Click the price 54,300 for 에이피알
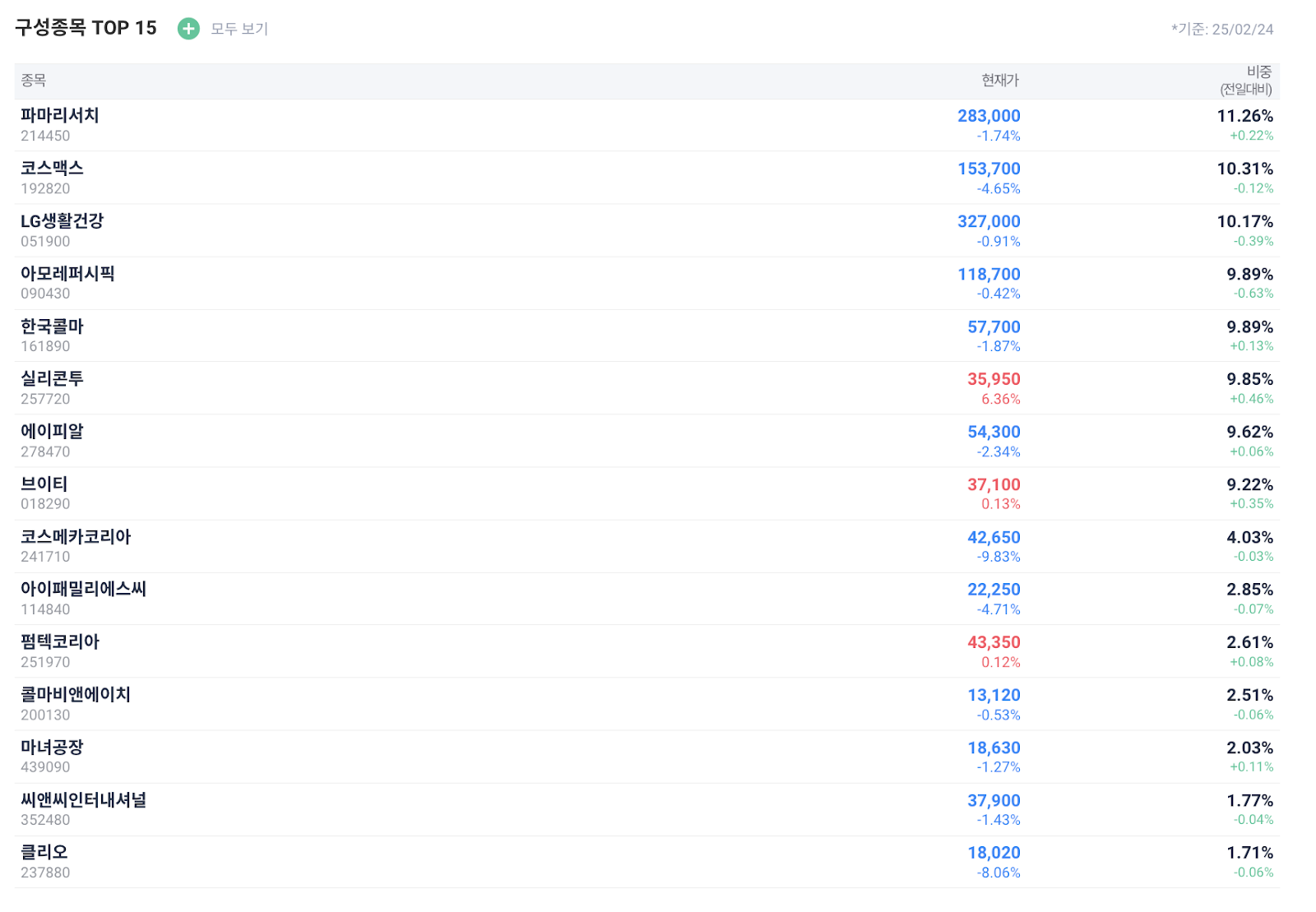This screenshot has width=1316, height=912. click(x=994, y=432)
